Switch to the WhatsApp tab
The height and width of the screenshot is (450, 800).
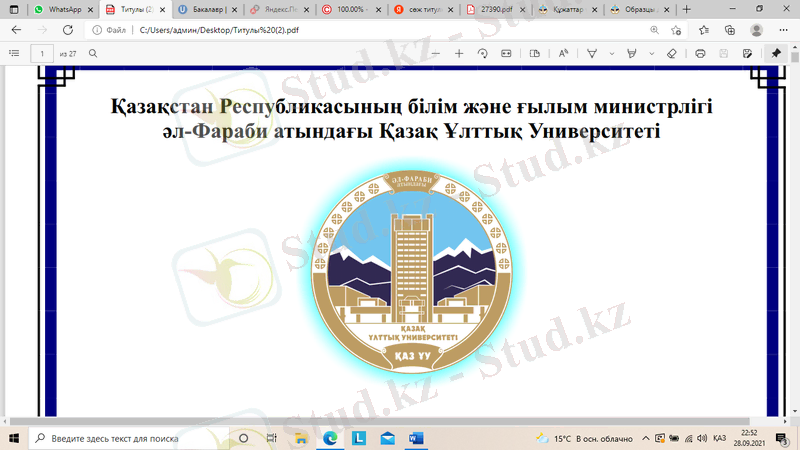coord(62,9)
